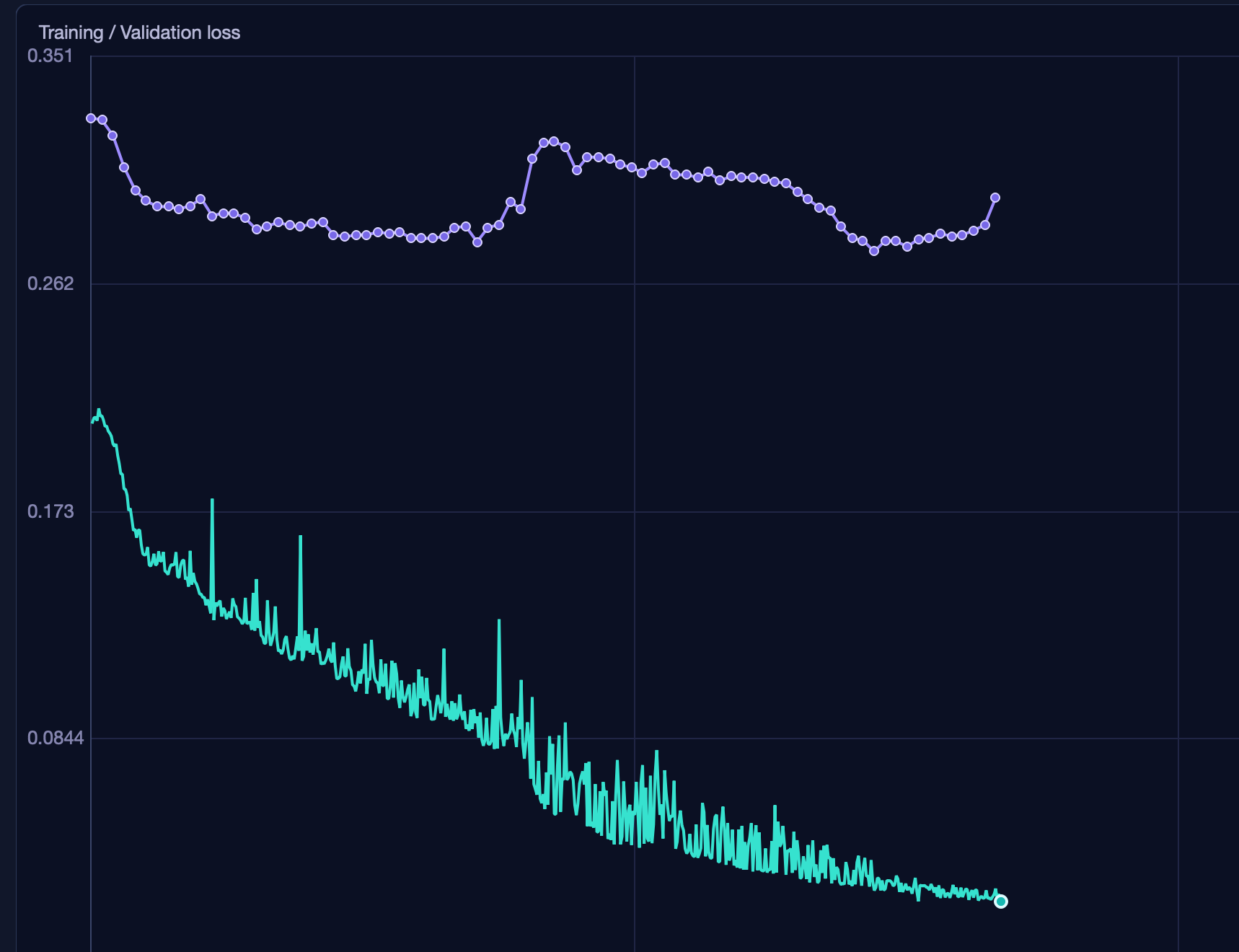Click the Training / Validation loss chart title
1239x952 pixels.
click(x=139, y=32)
